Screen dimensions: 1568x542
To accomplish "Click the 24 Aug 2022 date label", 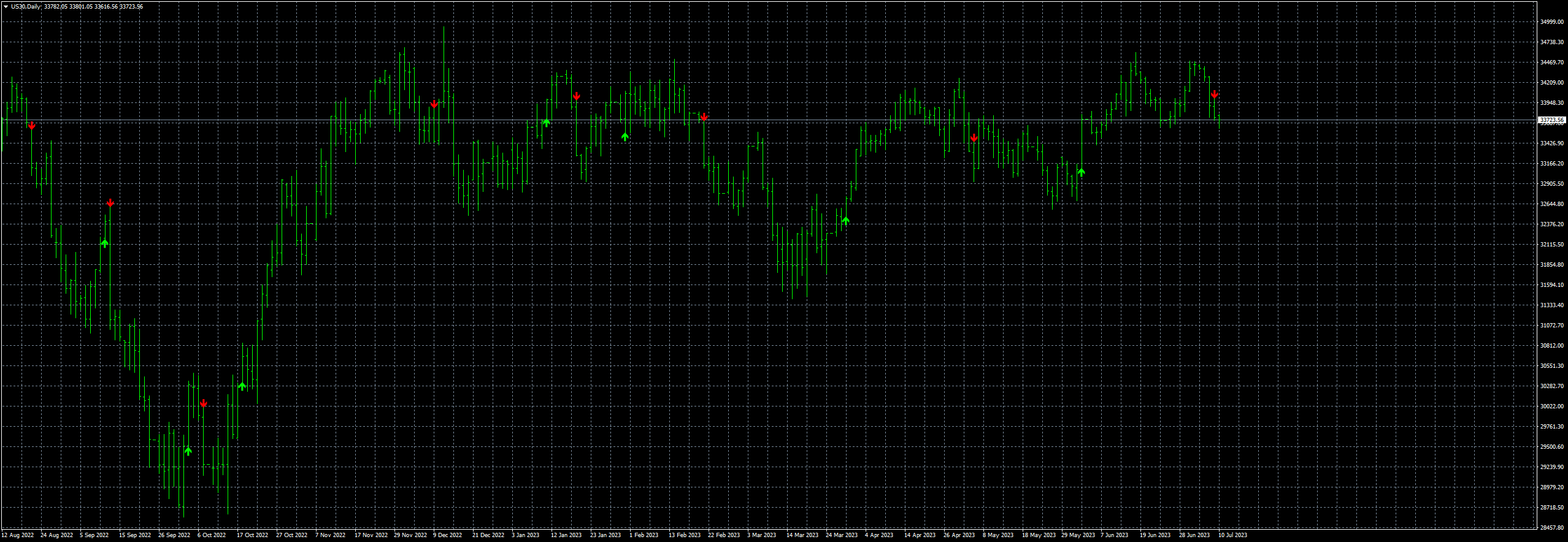I will [x=56, y=535].
